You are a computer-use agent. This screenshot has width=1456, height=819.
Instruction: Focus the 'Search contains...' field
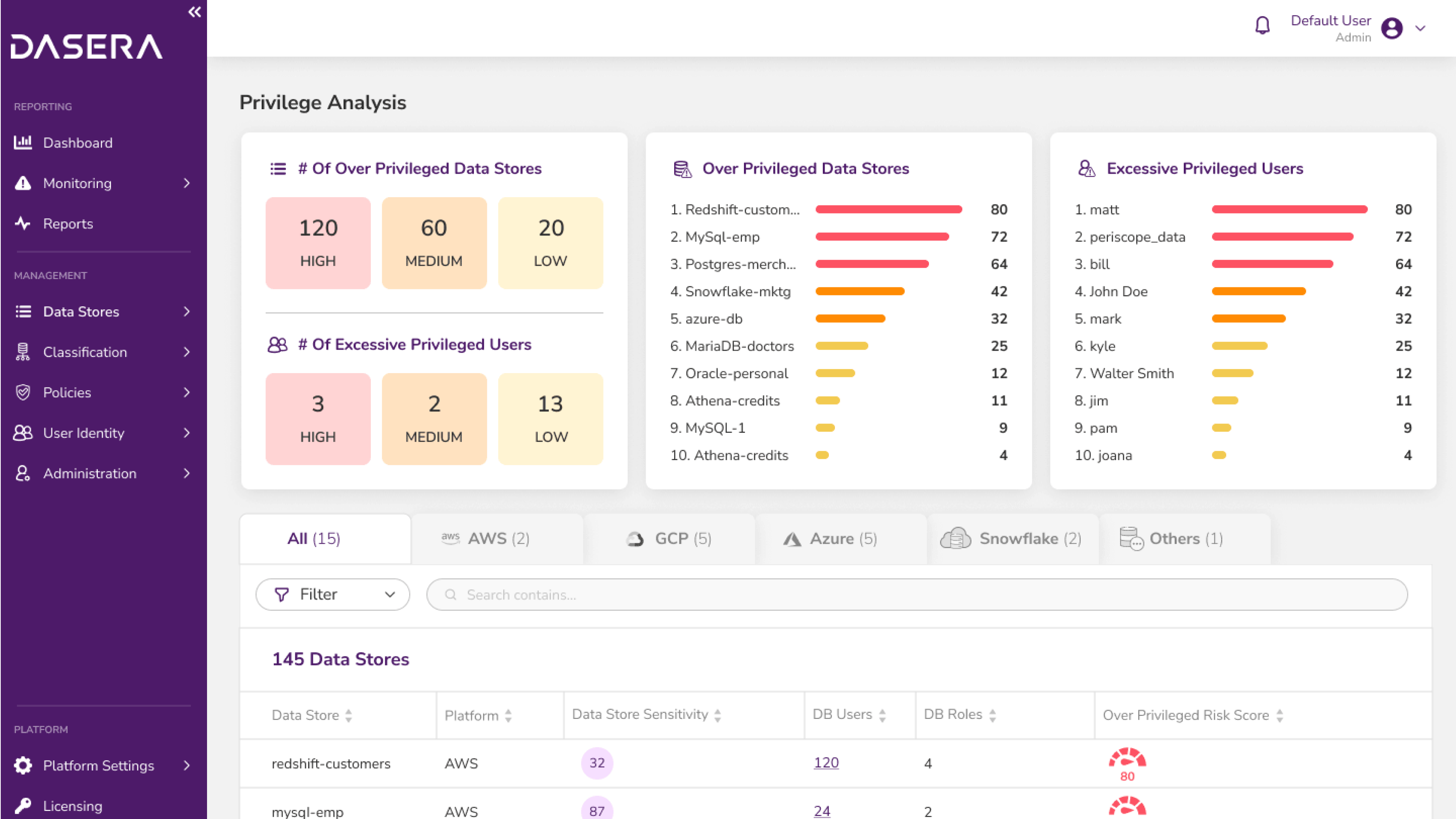point(917,595)
